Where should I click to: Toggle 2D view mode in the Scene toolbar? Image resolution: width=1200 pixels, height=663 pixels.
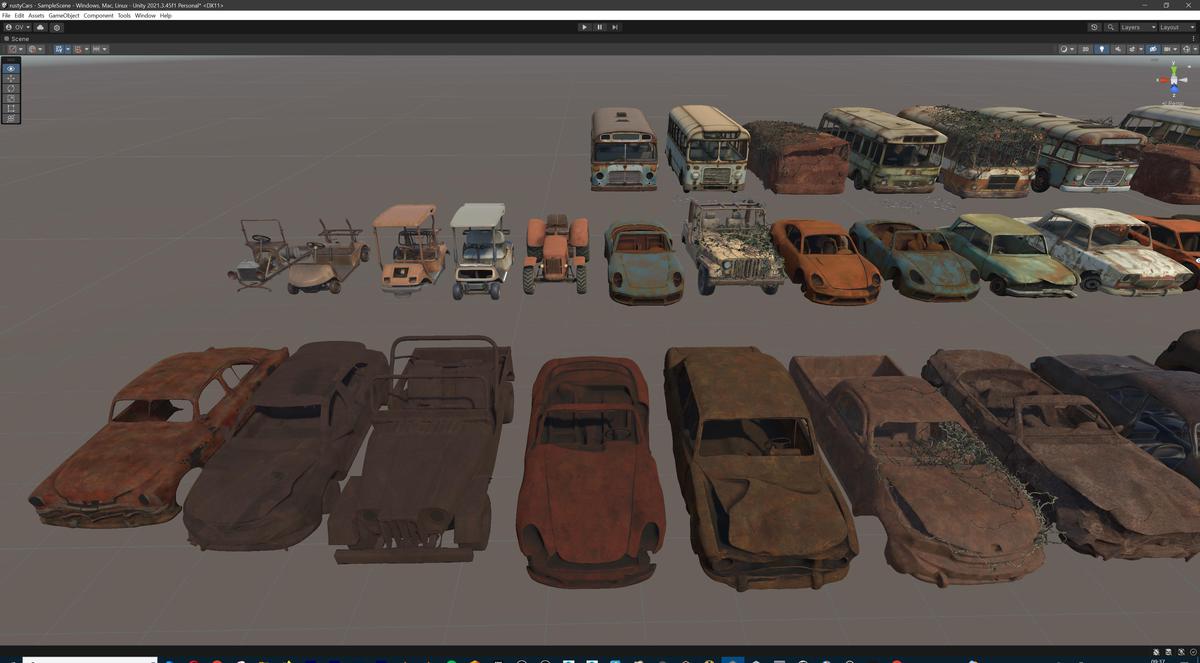(1086, 49)
